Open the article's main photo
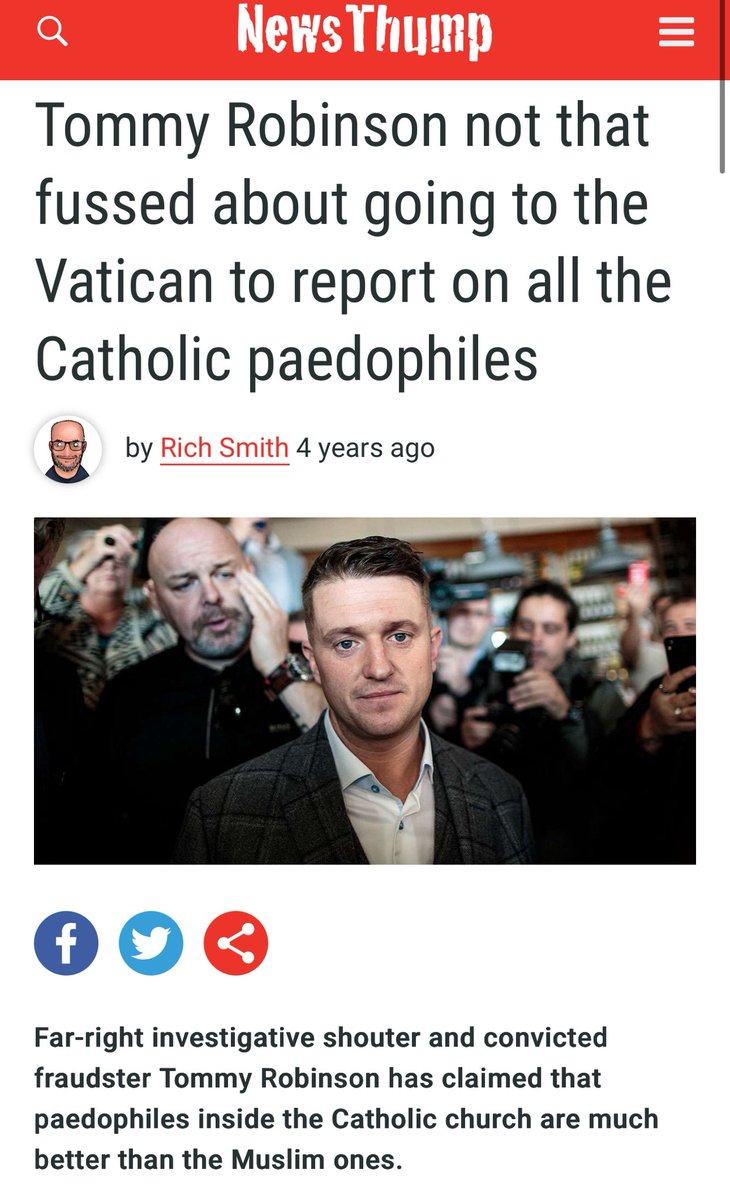Viewport: 730px width, 1200px height. [x=365, y=690]
